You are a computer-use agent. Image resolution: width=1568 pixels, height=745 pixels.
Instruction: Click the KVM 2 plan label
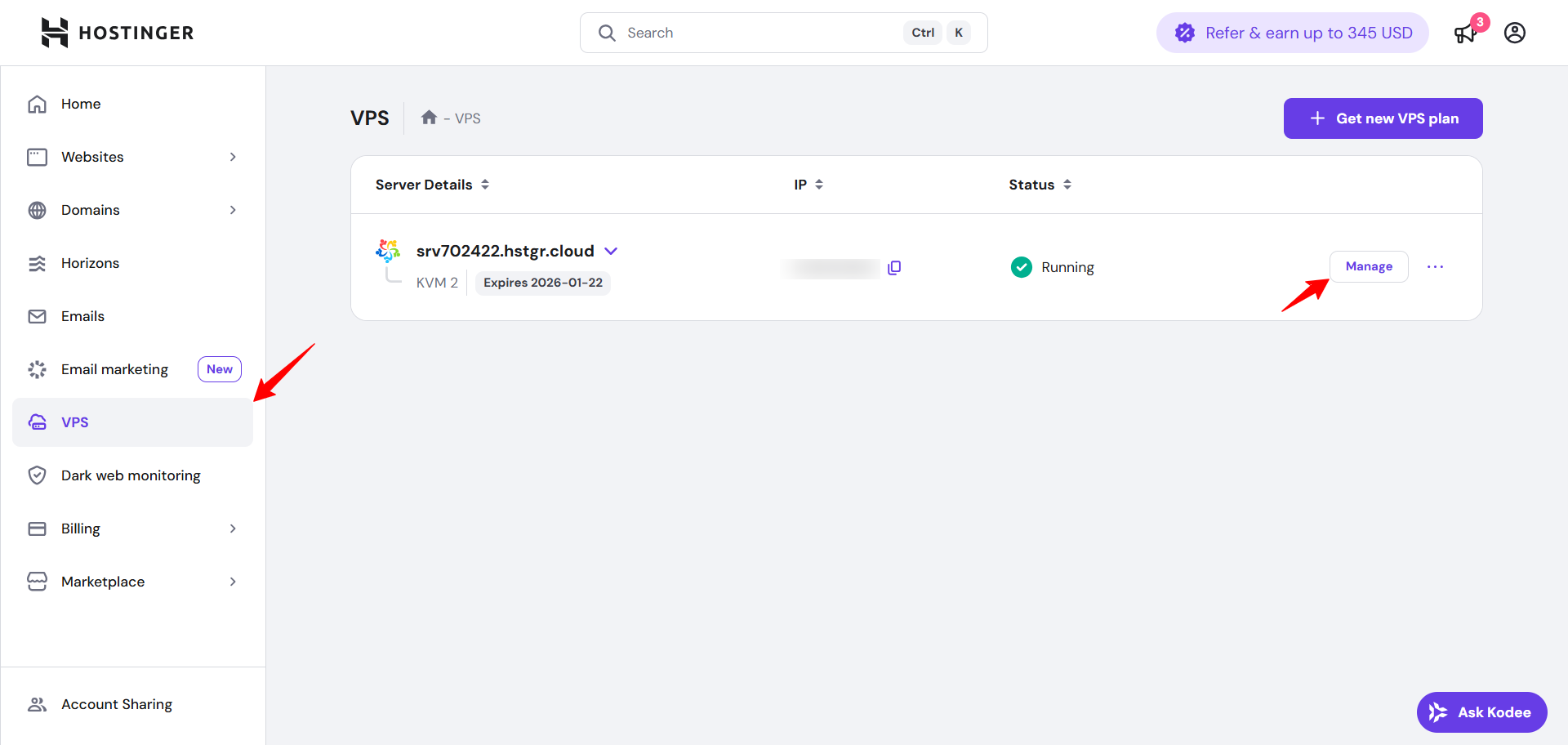coord(437,283)
